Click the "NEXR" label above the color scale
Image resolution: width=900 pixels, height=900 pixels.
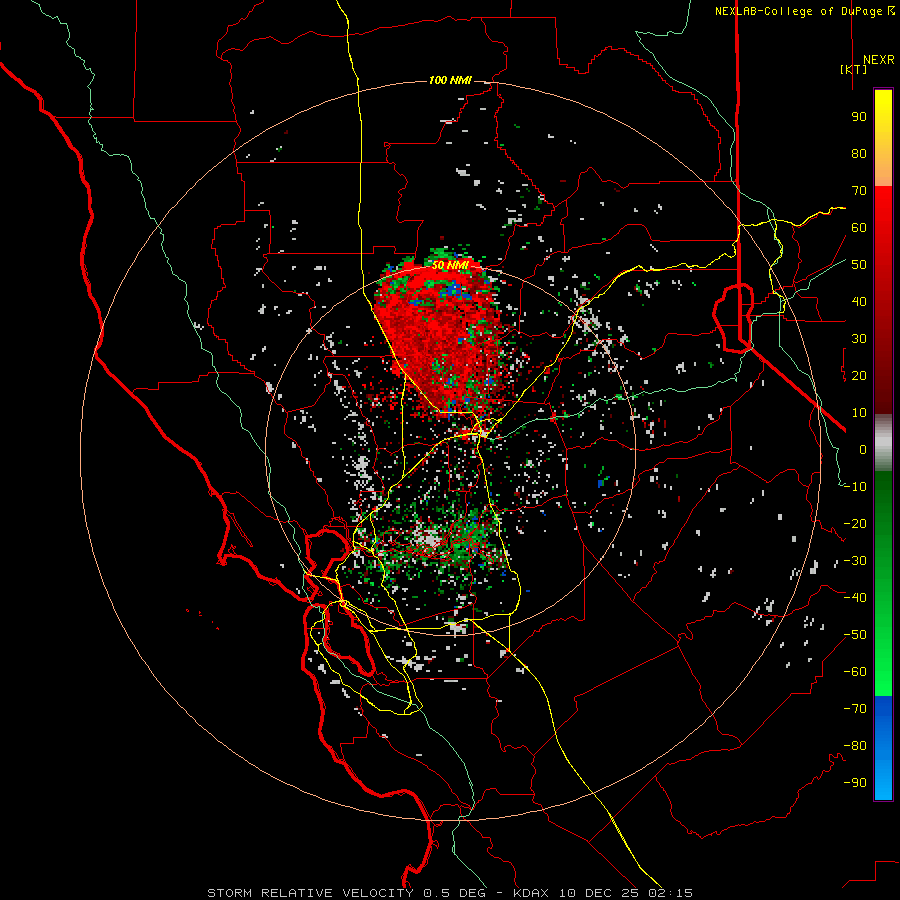coord(878,60)
